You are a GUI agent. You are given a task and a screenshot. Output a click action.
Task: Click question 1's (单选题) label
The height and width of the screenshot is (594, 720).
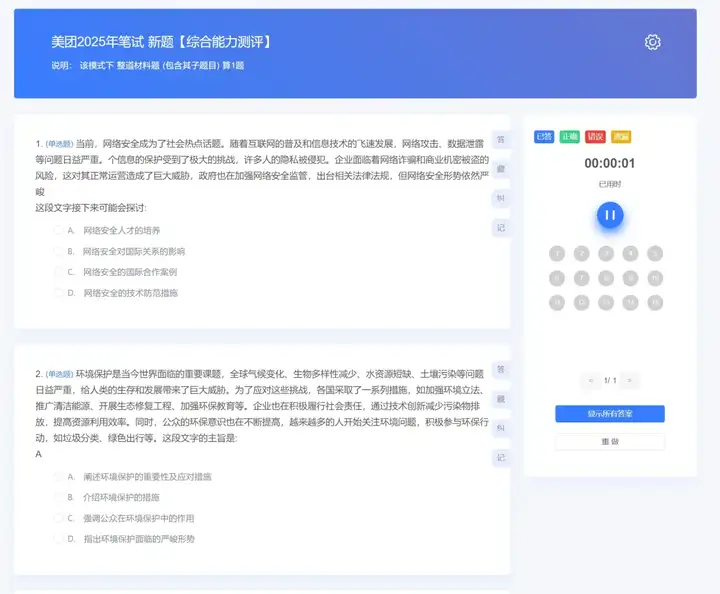tap(60, 144)
